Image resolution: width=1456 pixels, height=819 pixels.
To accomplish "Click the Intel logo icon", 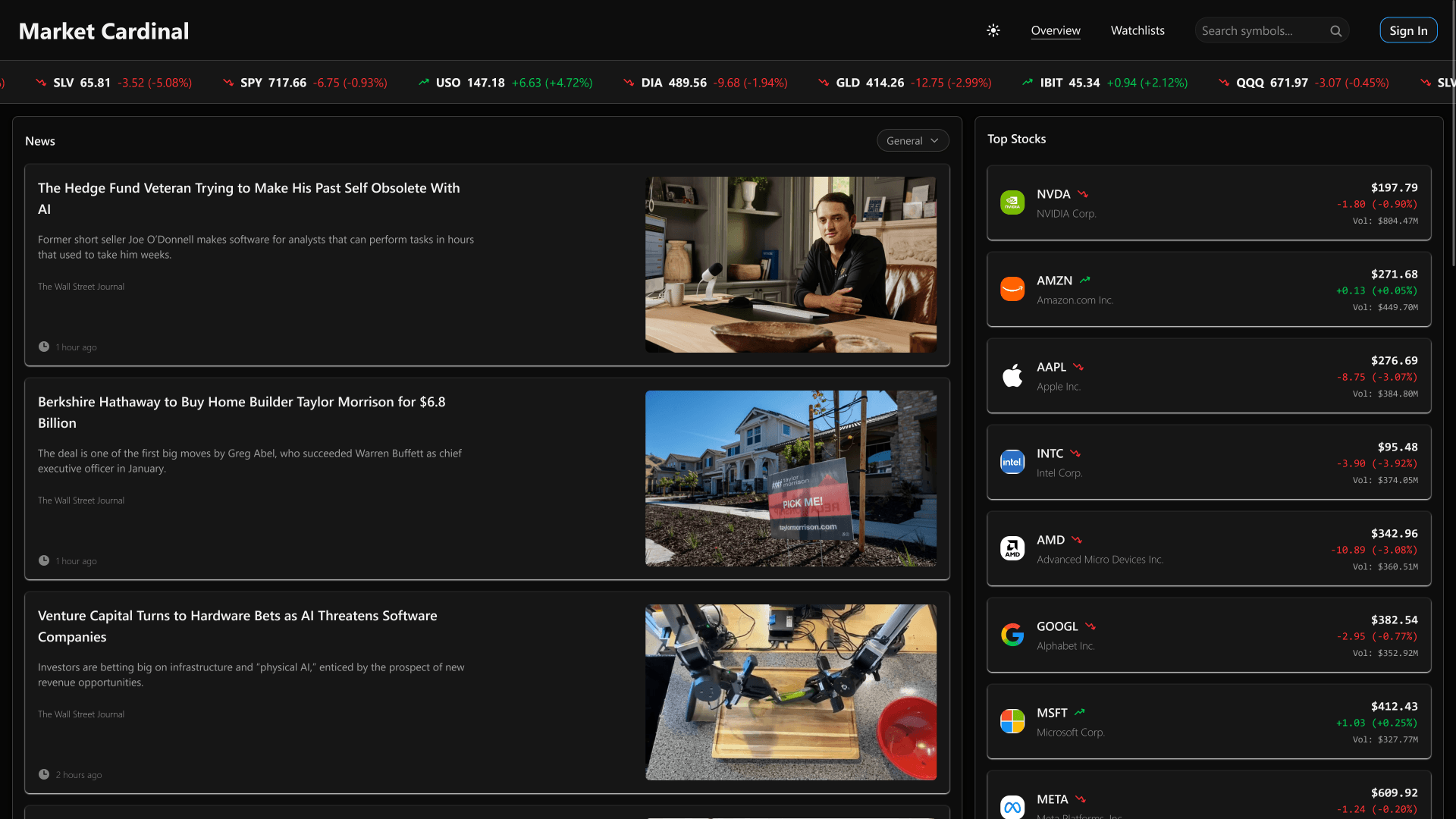I will pos(1012,462).
